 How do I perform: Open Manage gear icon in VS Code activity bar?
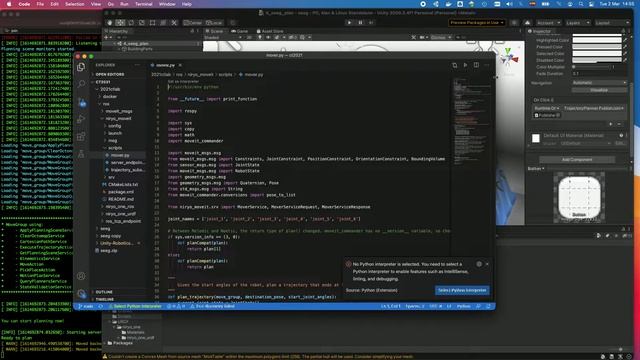(x=81, y=293)
